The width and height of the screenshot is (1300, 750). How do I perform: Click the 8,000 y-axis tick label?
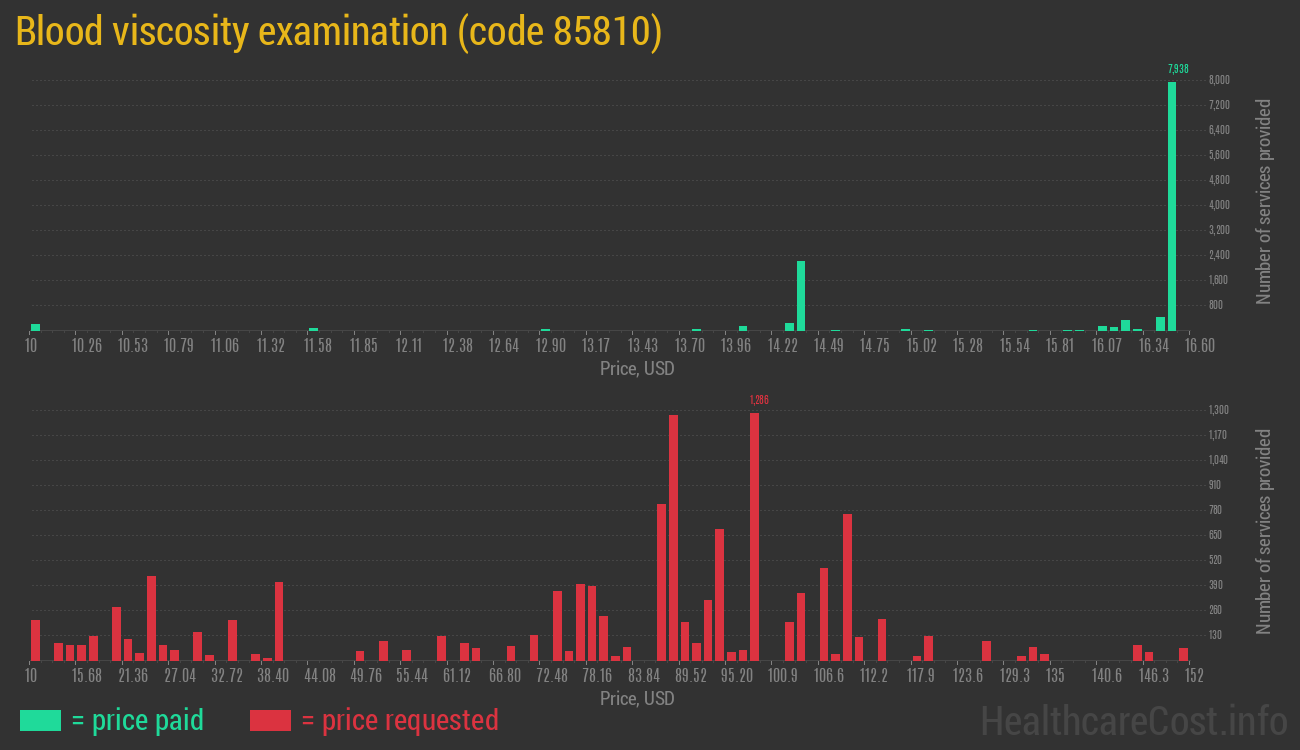pyautogui.click(x=1219, y=80)
